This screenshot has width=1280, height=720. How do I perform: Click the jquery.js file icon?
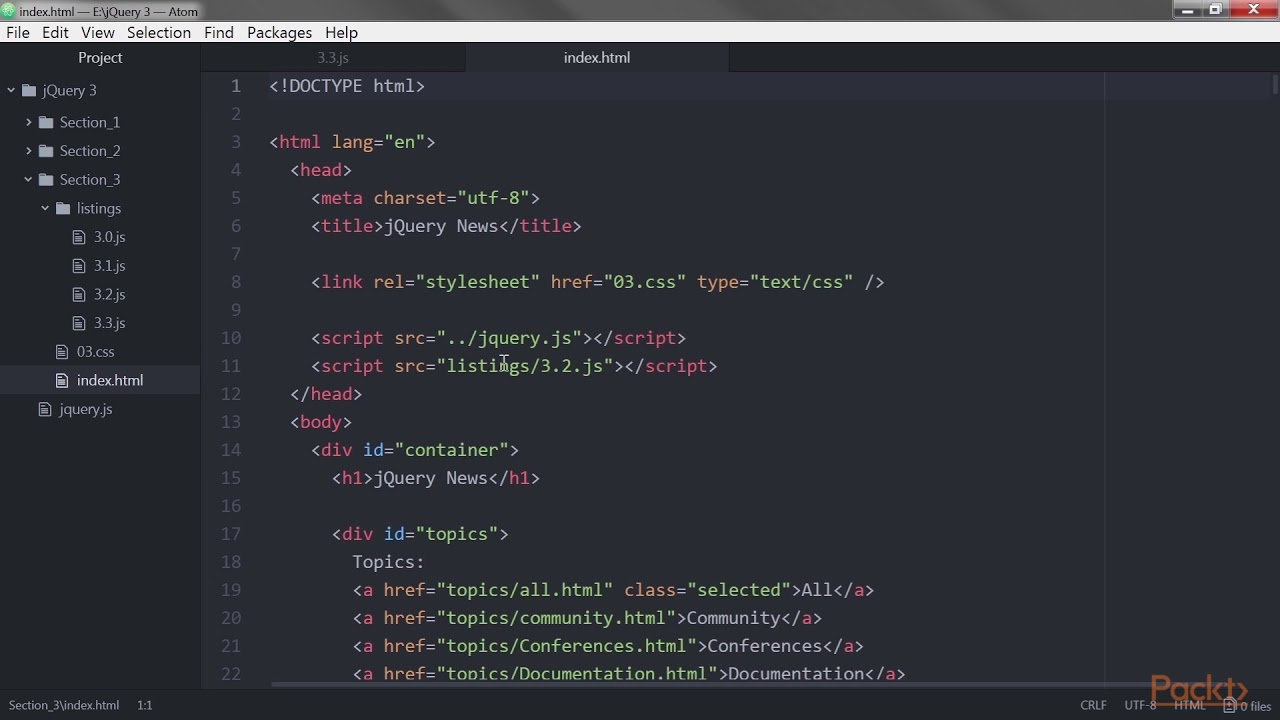point(45,409)
